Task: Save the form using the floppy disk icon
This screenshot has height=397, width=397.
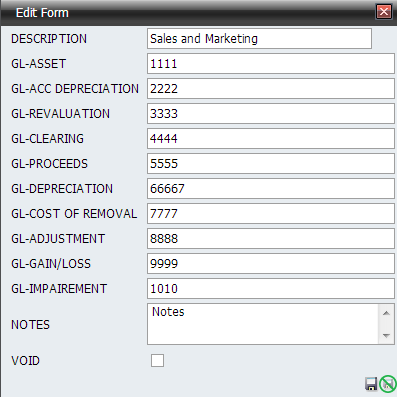Action: [x=371, y=384]
